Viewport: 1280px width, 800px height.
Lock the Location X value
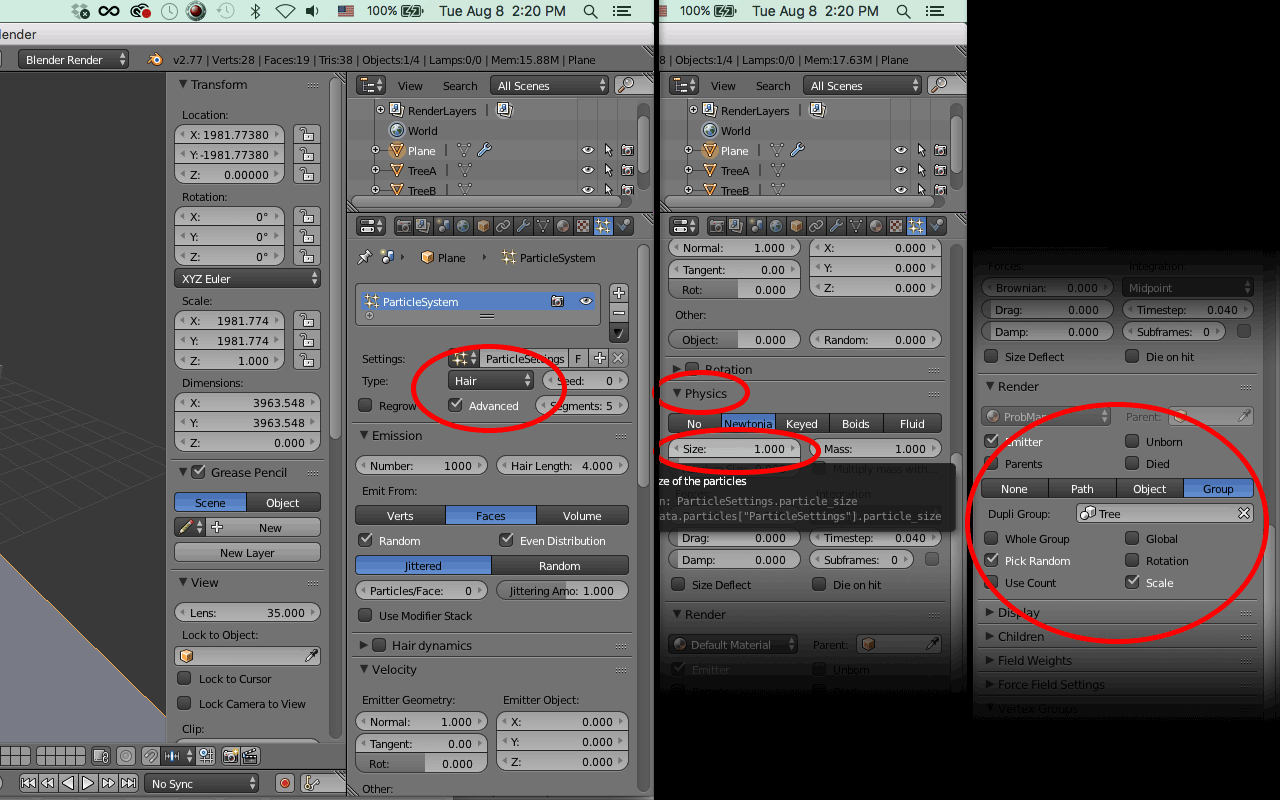click(x=307, y=135)
